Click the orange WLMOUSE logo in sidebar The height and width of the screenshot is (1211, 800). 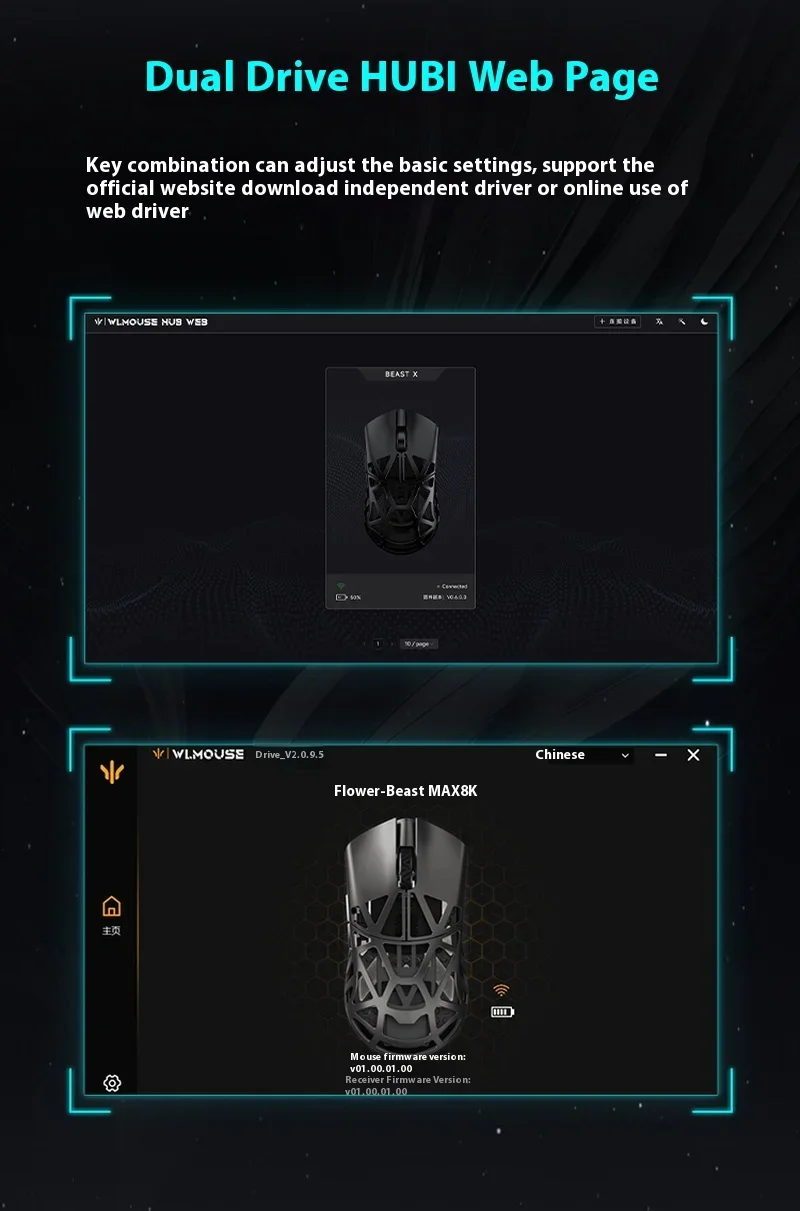pyautogui.click(x=112, y=771)
